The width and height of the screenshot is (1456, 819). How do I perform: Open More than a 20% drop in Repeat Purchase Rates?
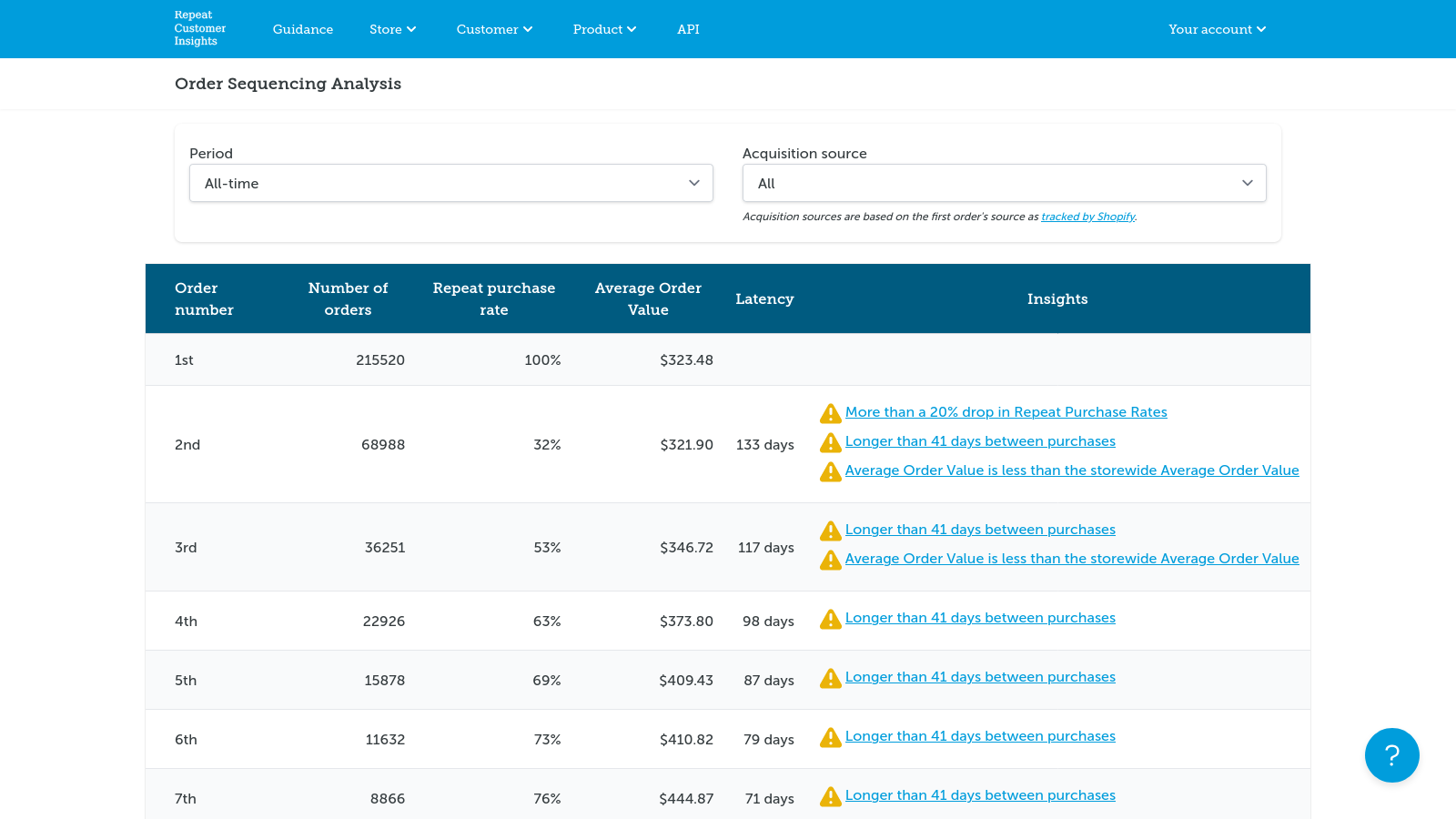(1006, 412)
